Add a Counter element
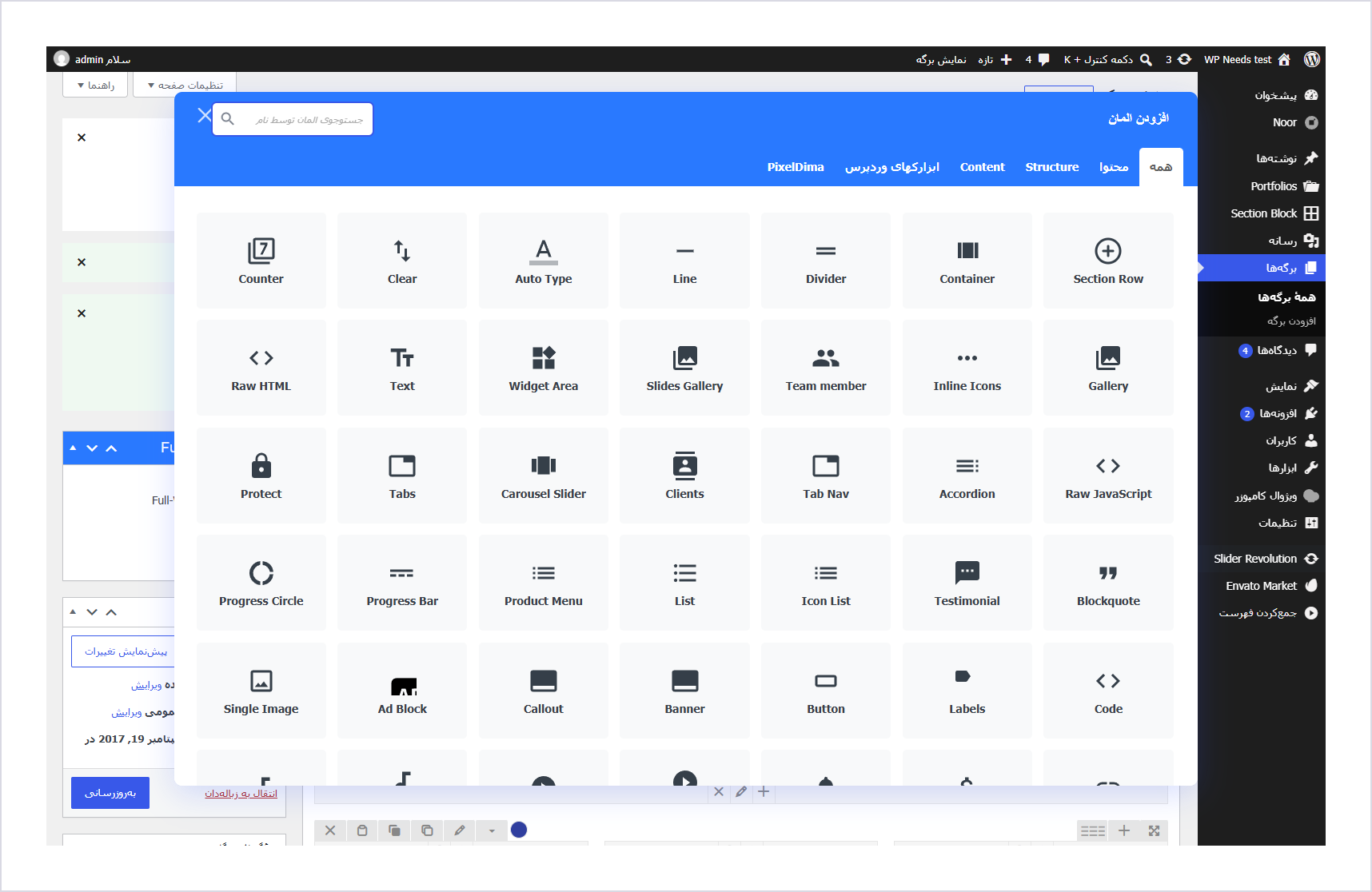This screenshot has width=1372, height=892. [261, 261]
